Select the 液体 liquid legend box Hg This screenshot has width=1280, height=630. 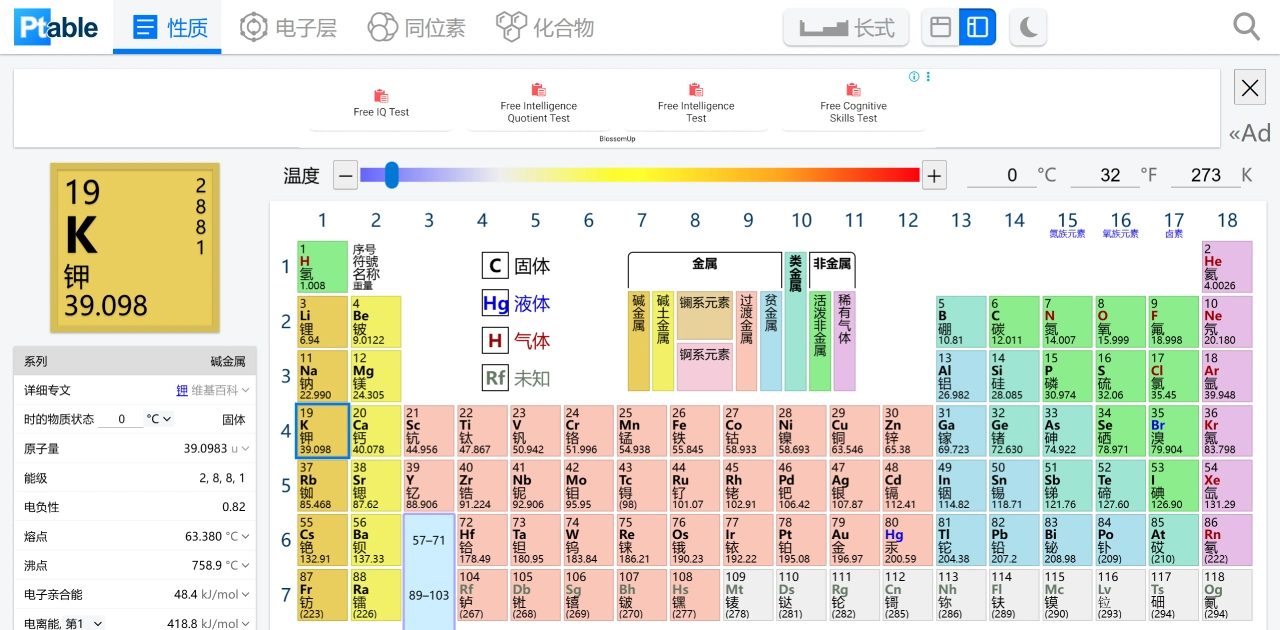[495, 303]
